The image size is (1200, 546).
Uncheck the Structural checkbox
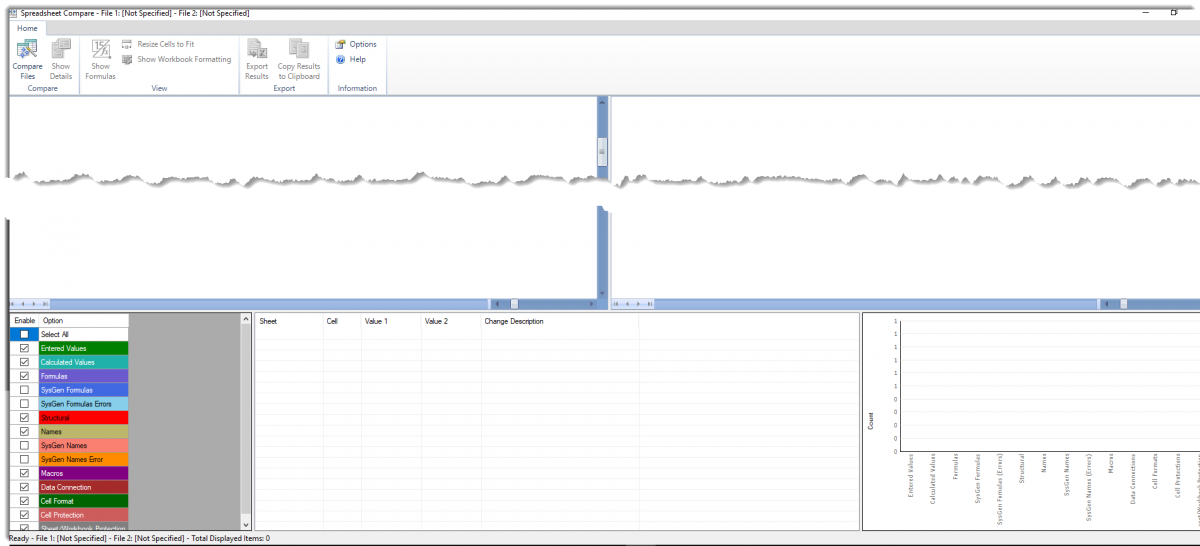click(x=24, y=417)
